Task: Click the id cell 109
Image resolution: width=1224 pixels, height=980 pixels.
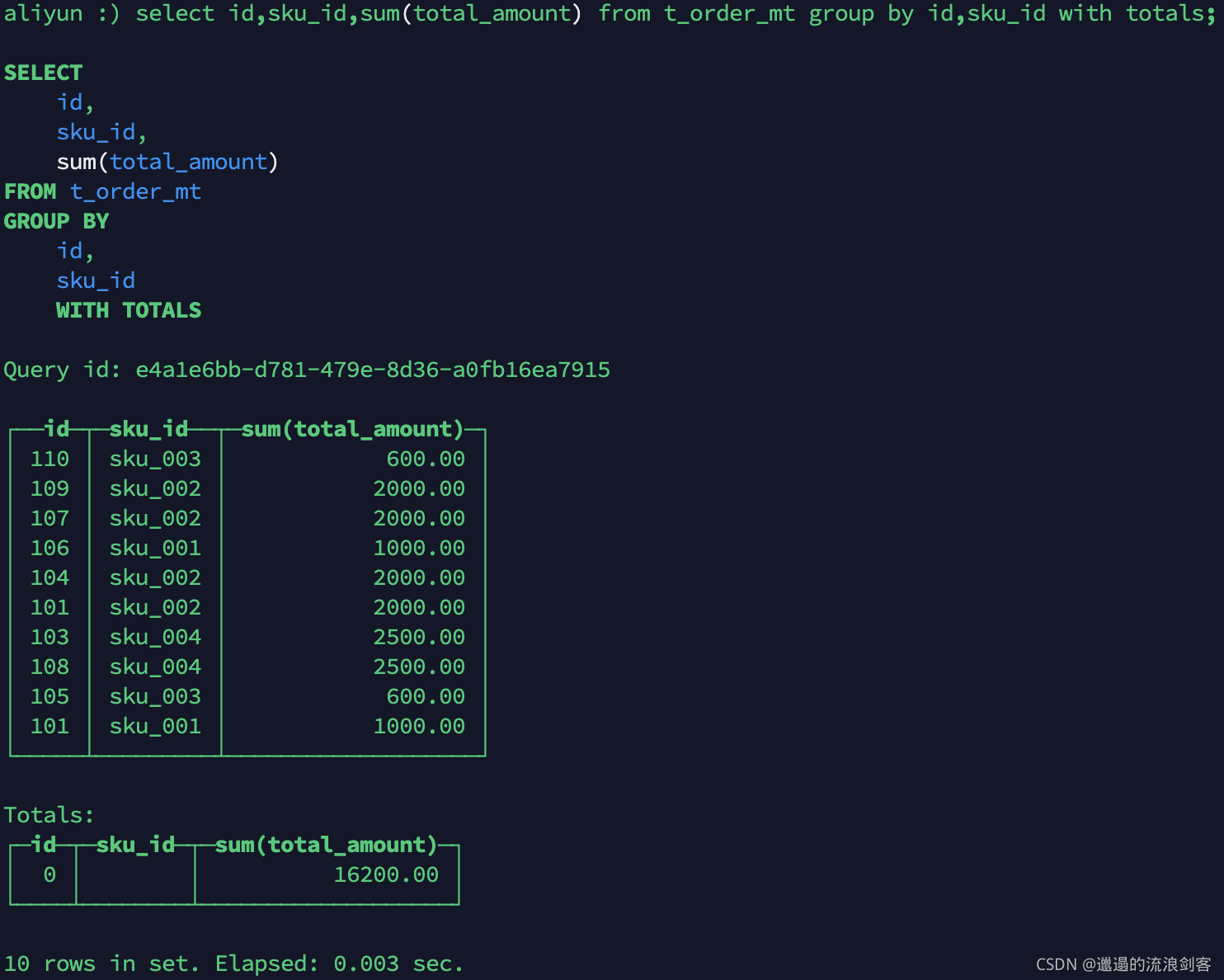Action: [x=49, y=488]
